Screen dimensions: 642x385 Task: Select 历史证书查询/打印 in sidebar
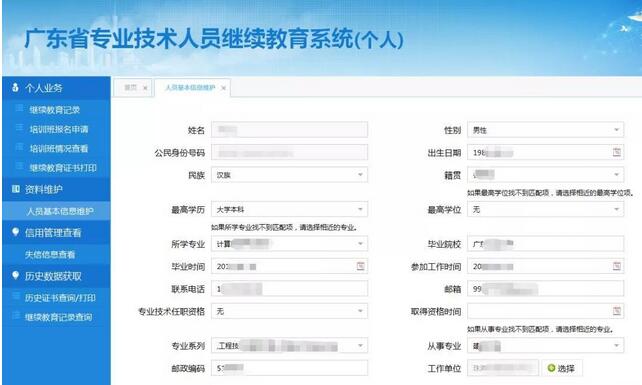[x=60, y=298]
